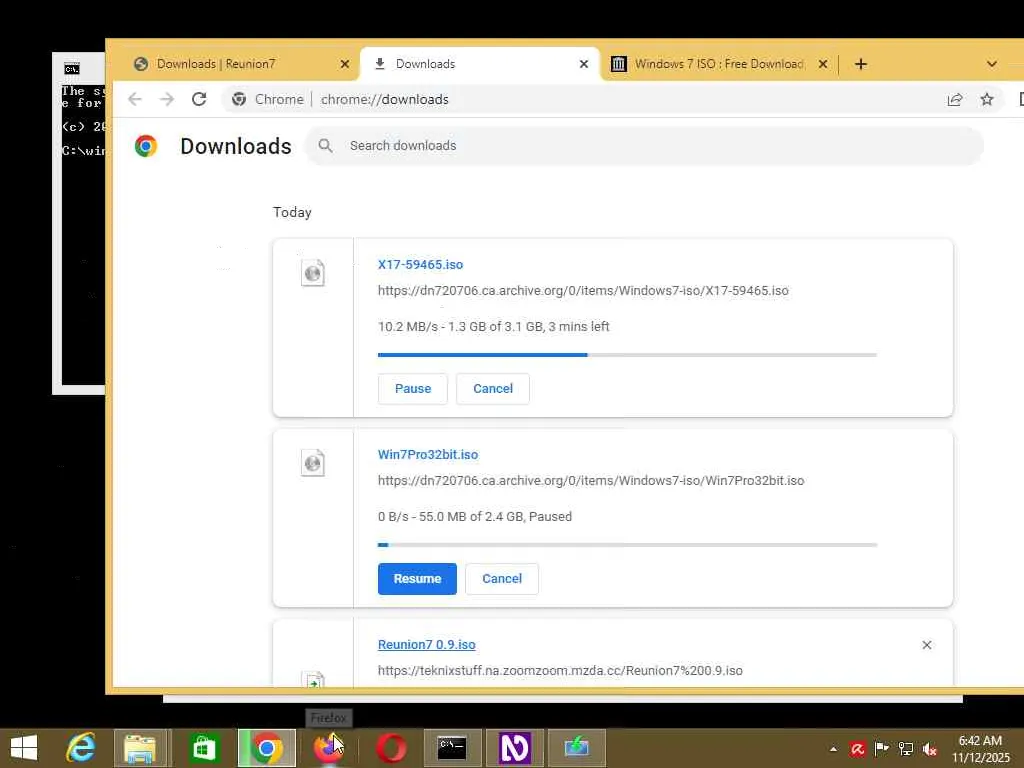Click the taskbar clock showing 6:42 AM

tap(980, 749)
